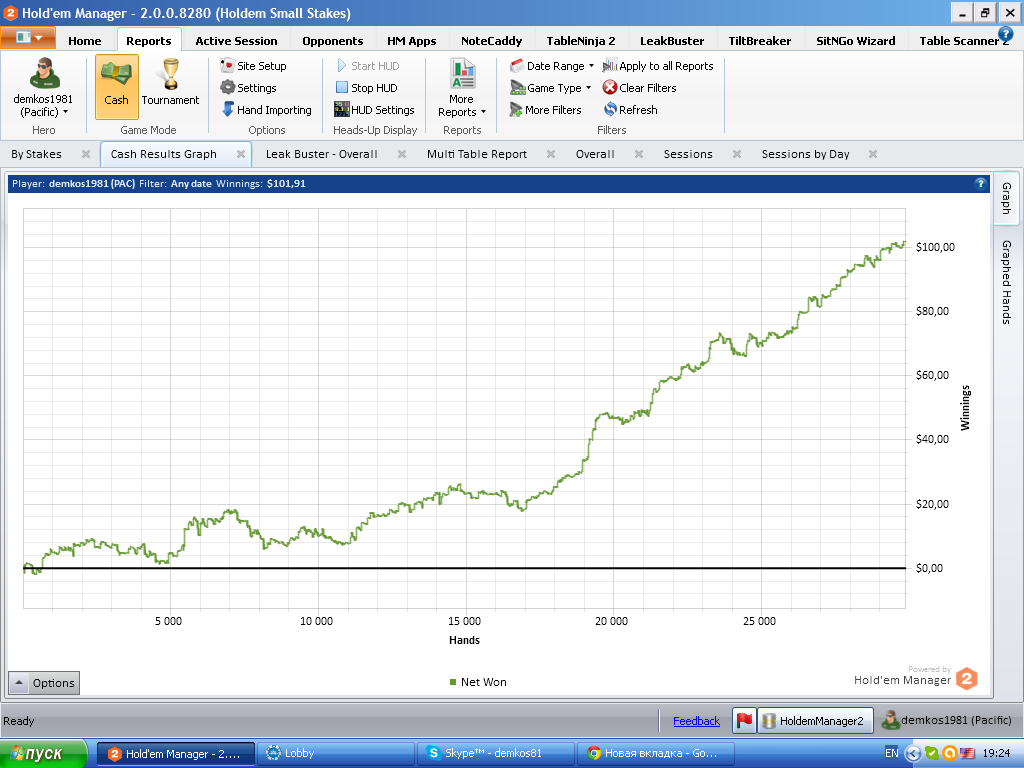Refresh the report data
This screenshot has height=768, width=1024.
630,110
